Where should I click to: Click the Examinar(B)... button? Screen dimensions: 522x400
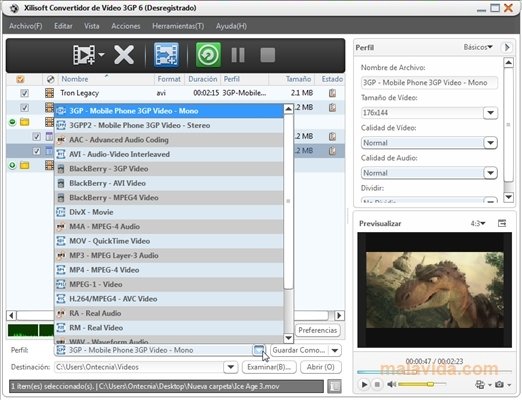[269, 367]
